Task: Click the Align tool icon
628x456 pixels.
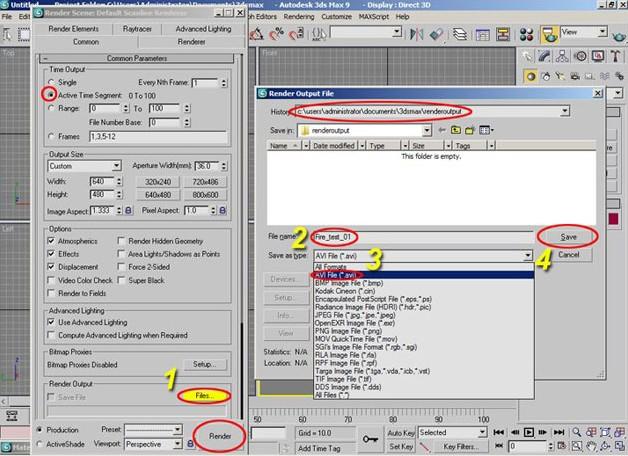Action: click(436, 34)
